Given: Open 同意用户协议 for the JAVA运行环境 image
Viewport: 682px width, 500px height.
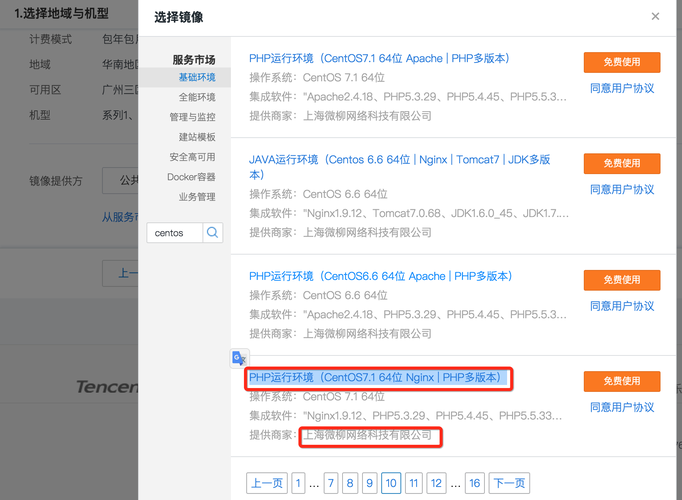Looking at the screenshot, I should pos(622,190).
